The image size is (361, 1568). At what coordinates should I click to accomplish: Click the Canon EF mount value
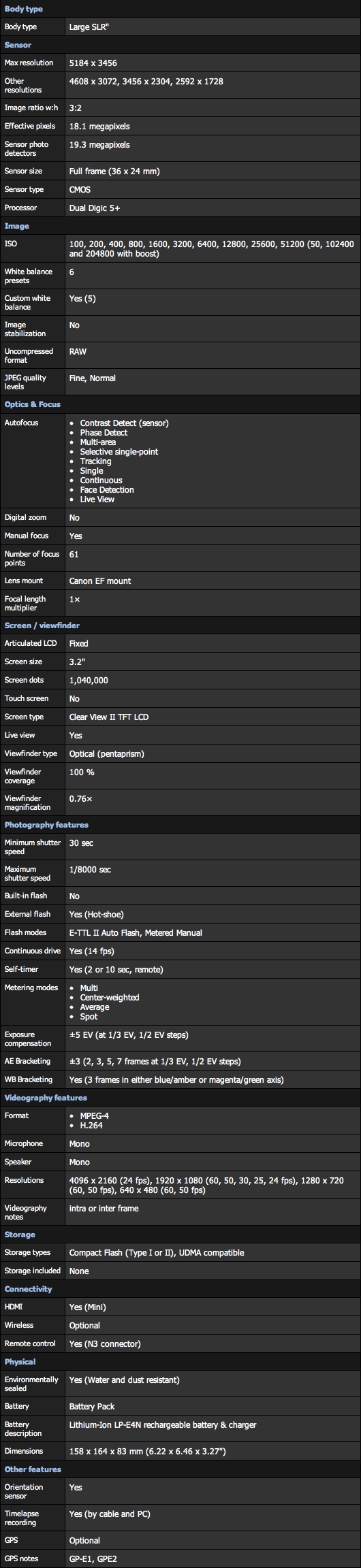tap(100, 581)
